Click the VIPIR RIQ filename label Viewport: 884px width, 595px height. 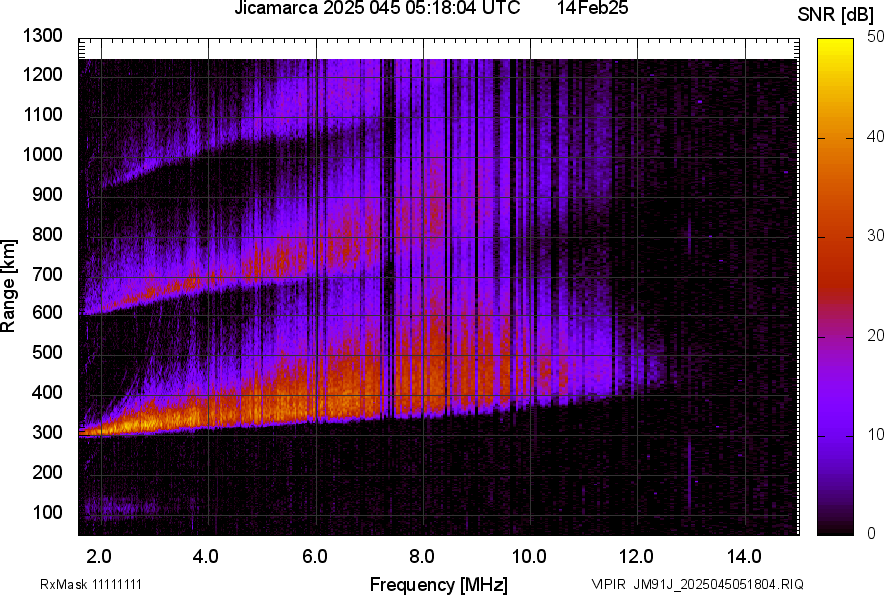point(697,584)
